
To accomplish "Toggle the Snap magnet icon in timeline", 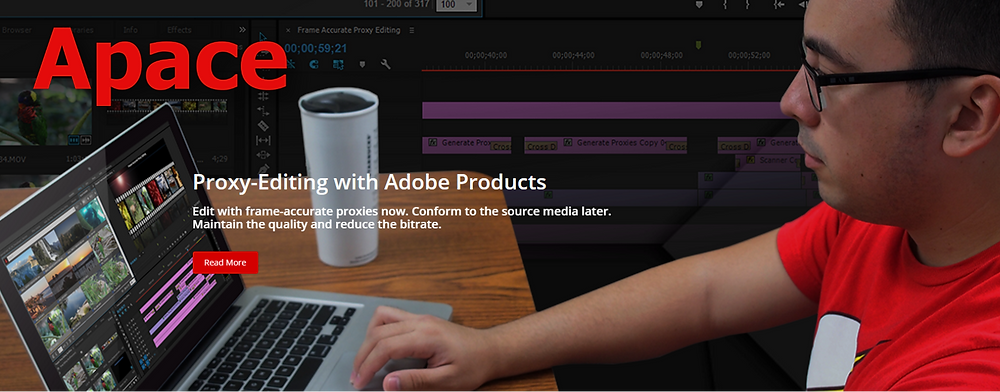I will click(314, 64).
